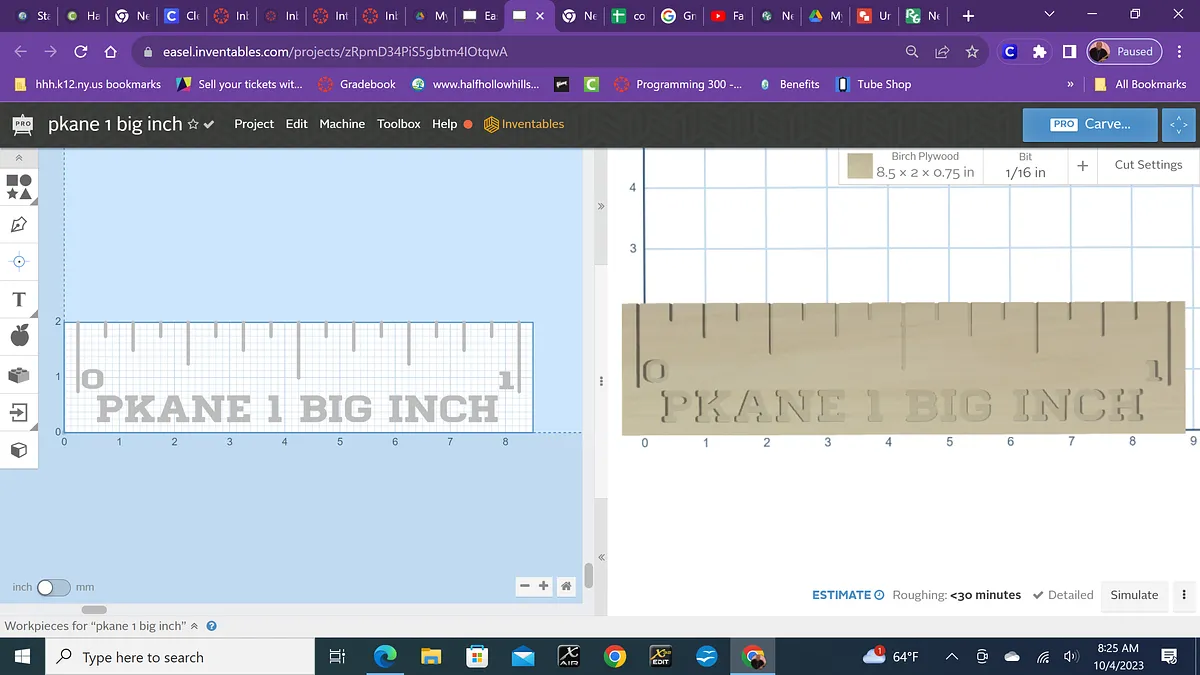Screen dimensions: 1200x675
Task: Expand the workpieces panel chevron
Action: click(x=194, y=627)
